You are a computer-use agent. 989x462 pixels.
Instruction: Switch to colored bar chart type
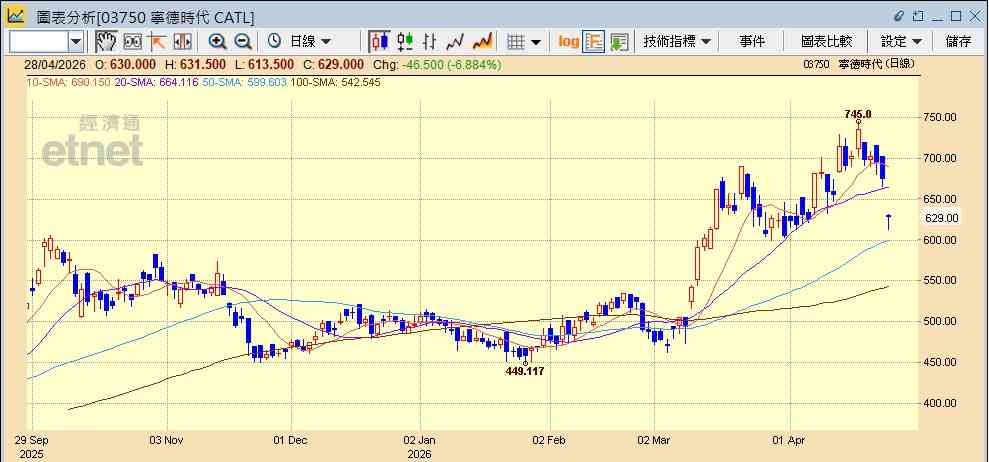click(x=405, y=42)
